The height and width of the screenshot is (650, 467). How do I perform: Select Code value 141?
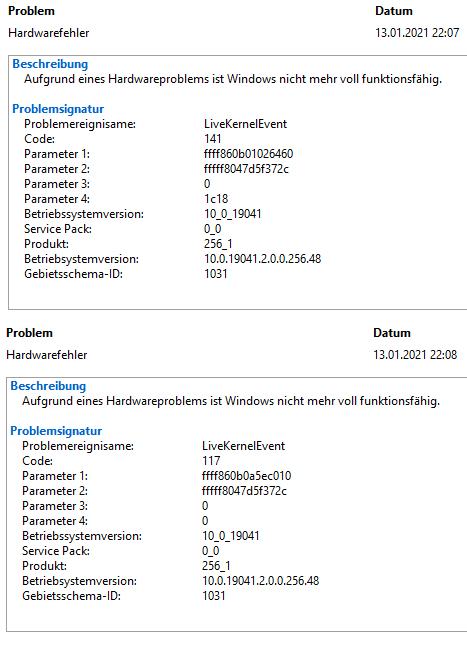[x=213, y=138]
